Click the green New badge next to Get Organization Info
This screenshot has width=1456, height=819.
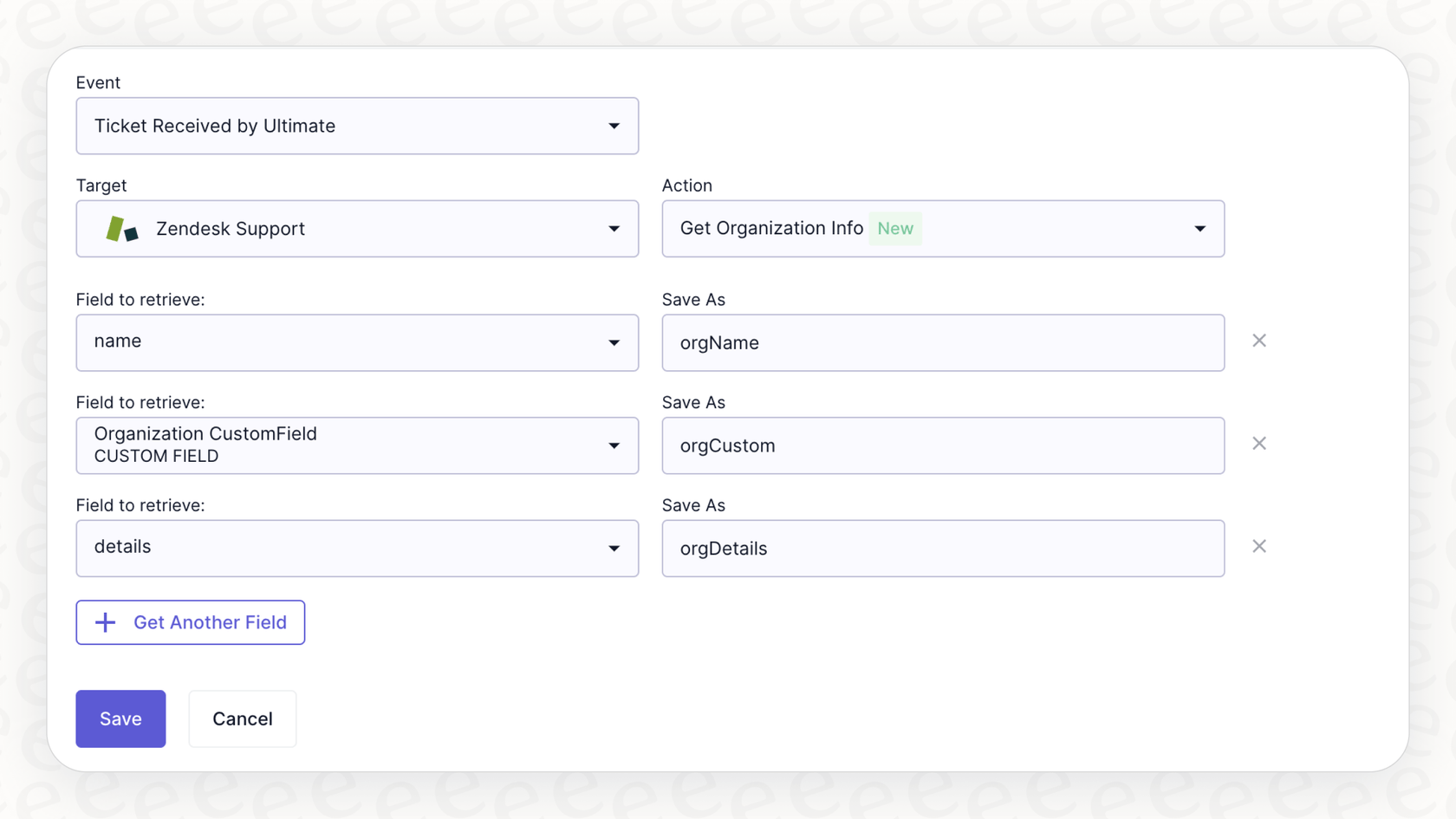pos(895,228)
